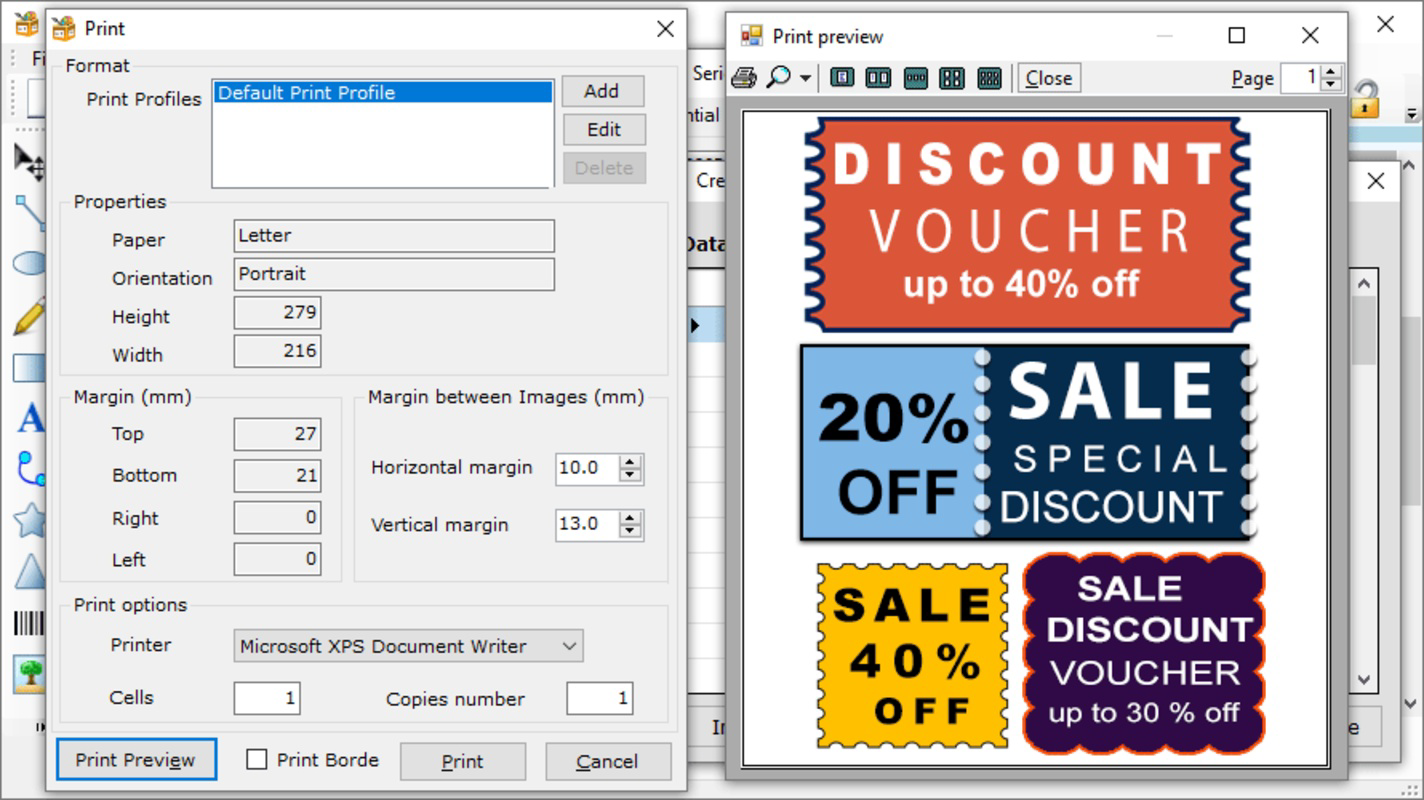Add a new print profile

pyautogui.click(x=603, y=91)
